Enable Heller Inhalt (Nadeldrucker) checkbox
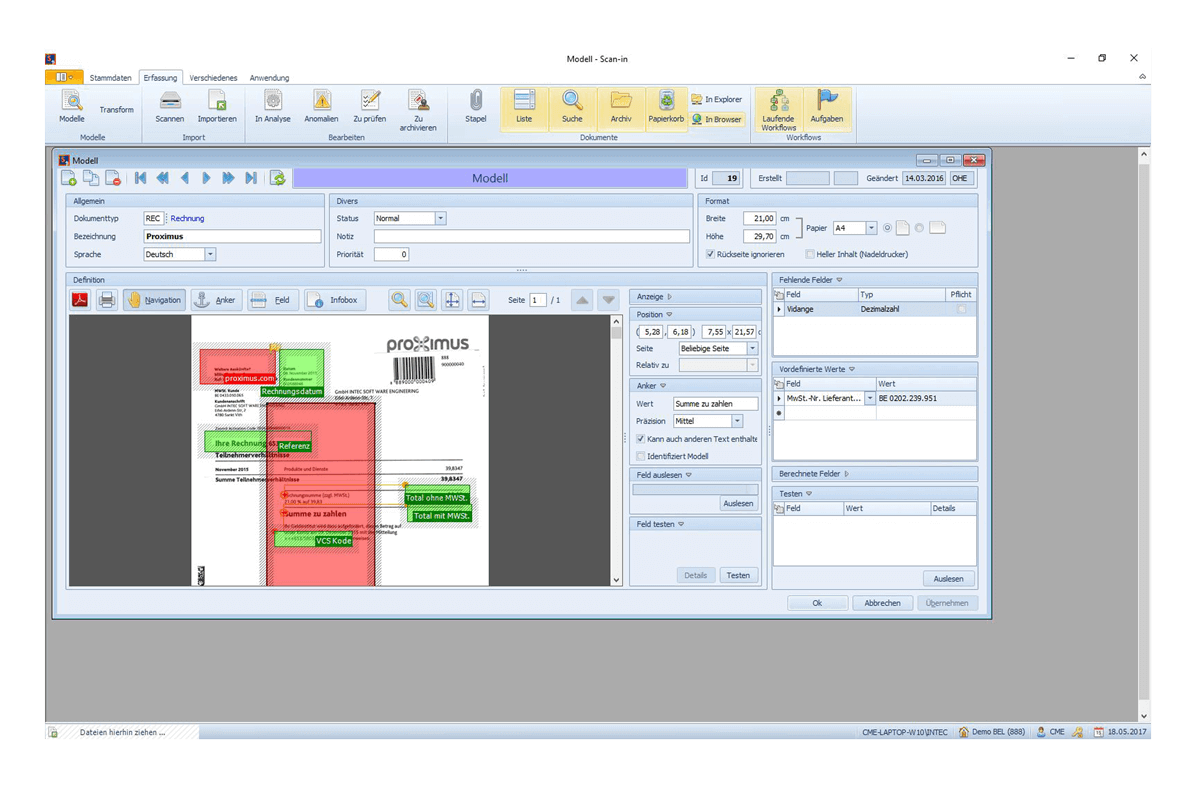 coord(810,255)
